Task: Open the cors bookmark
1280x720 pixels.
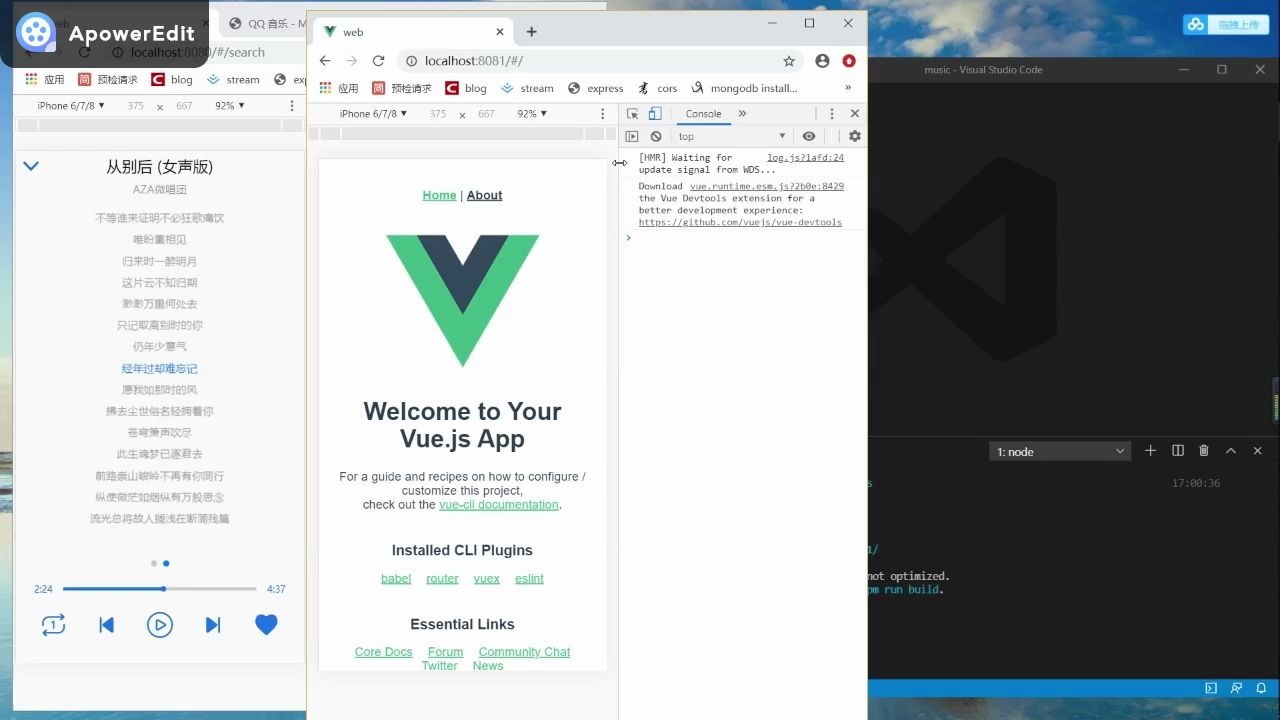Action: click(657, 88)
